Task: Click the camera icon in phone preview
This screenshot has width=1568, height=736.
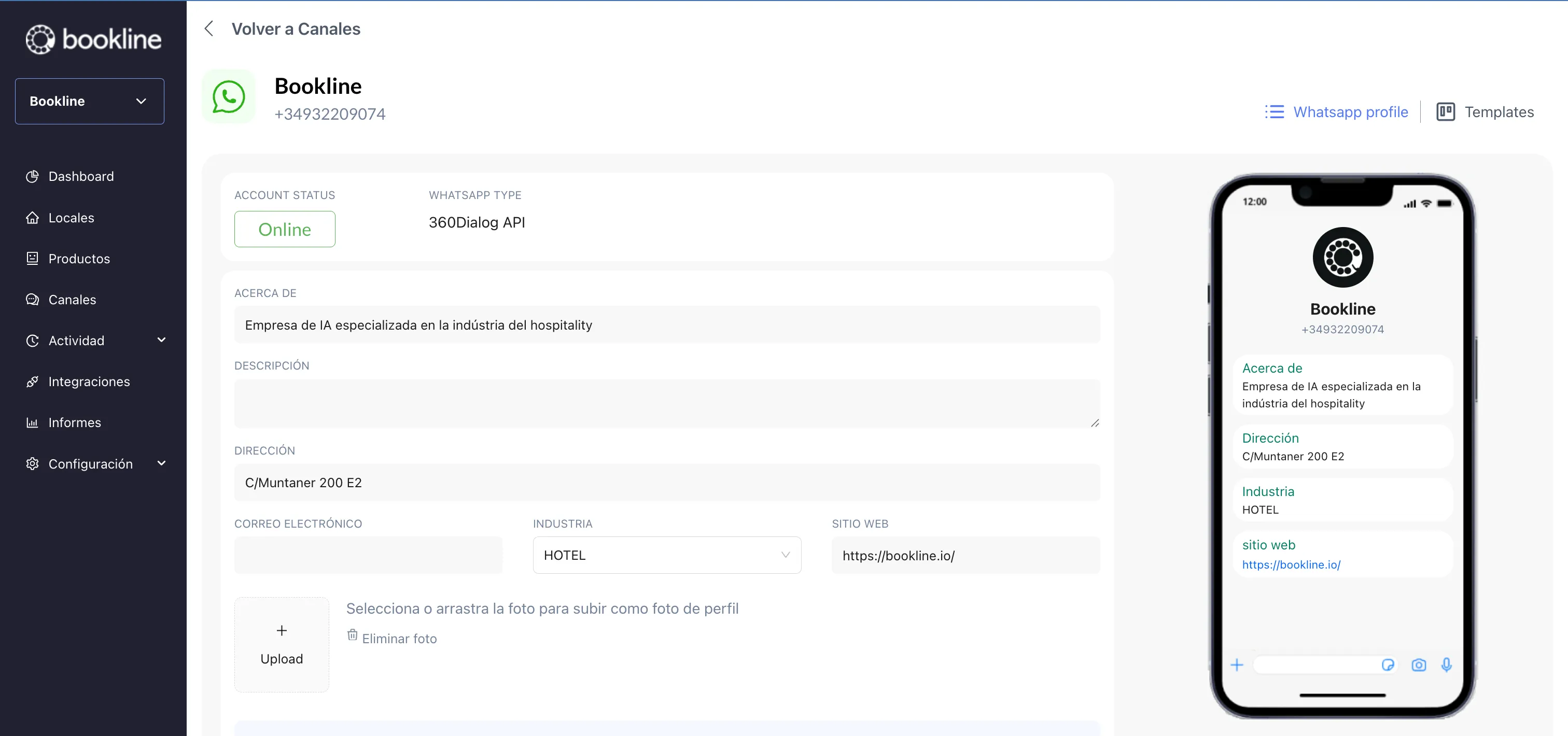Action: [x=1419, y=665]
